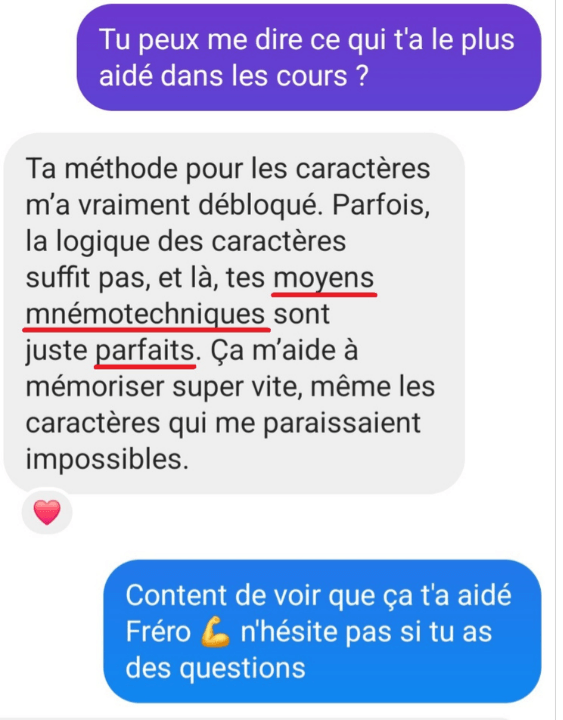Click 'des questions' in the blue bubble
This screenshot has height=720, width=563.
[x=215, y=668]
